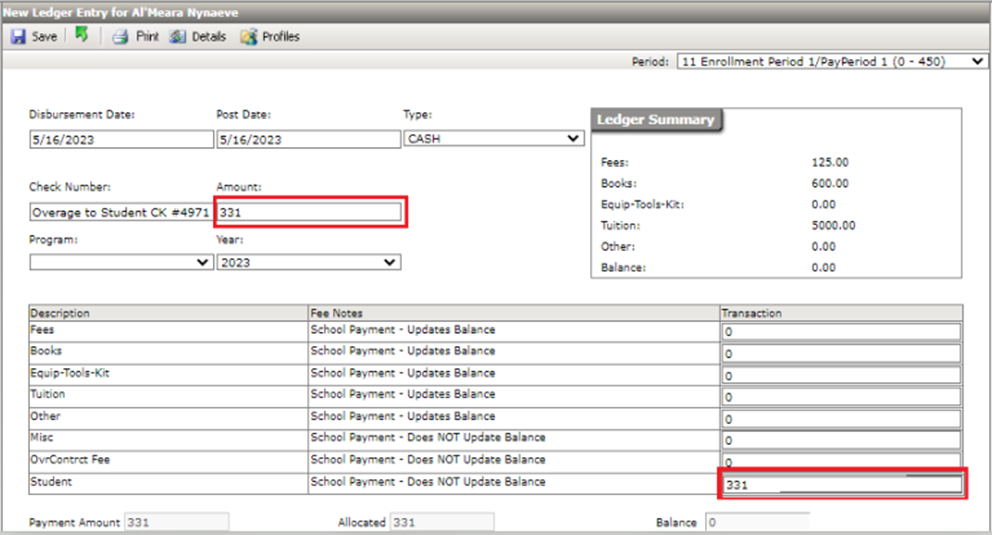Image resolution: width=992 pixels, height=535 pixels.
Task: Click the Ledger Summary header
Action: (656, 120)
